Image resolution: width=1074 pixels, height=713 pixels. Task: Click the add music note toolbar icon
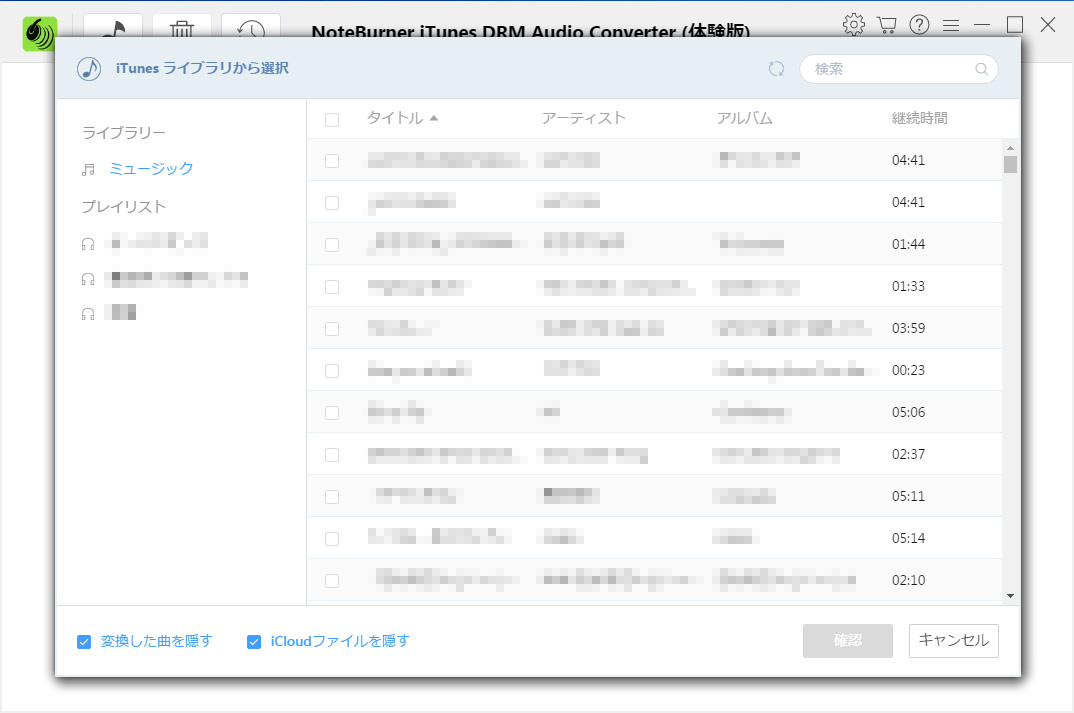[x=112, y=27]
